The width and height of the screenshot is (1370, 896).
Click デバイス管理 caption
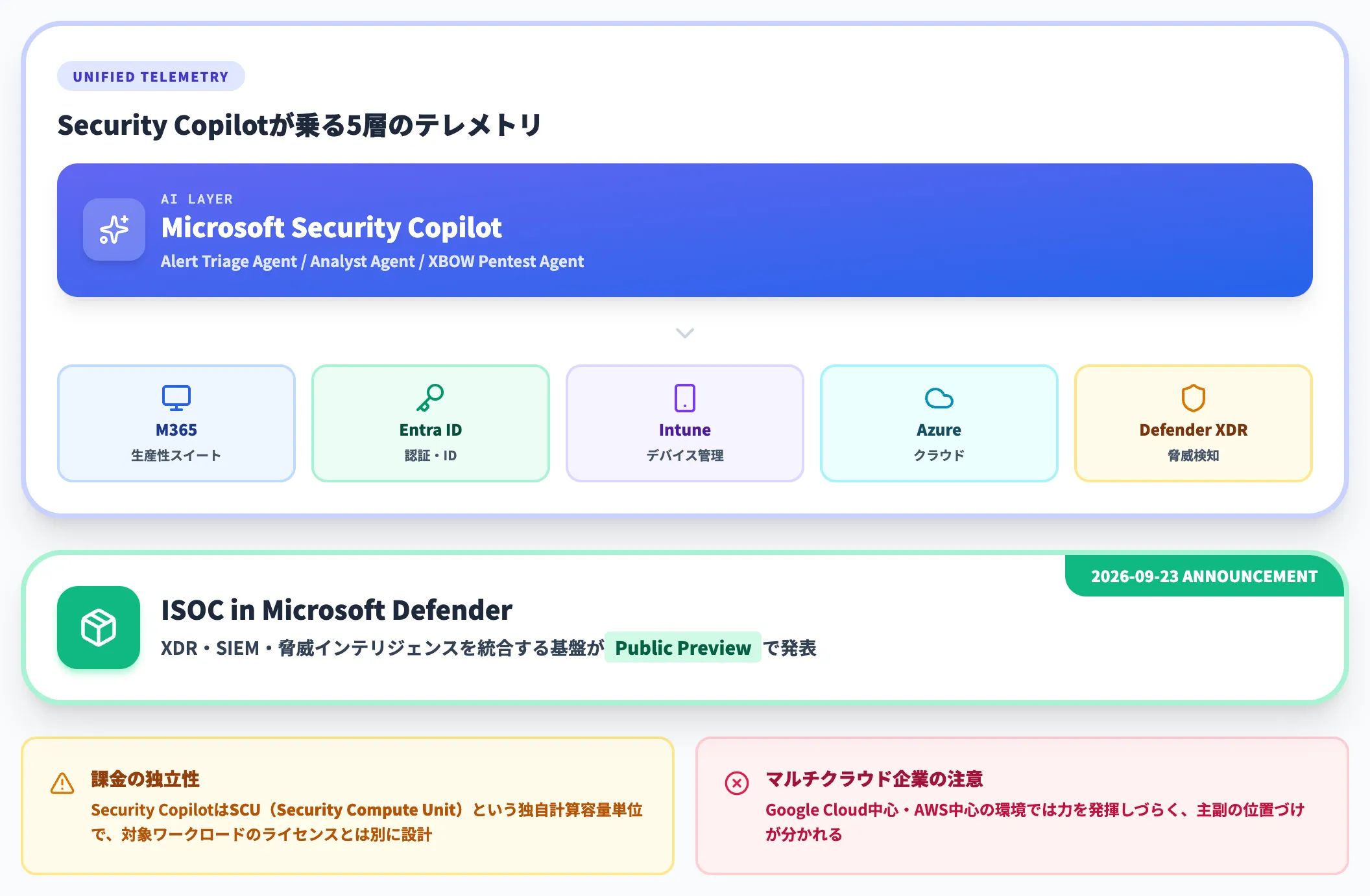[685, 456]
